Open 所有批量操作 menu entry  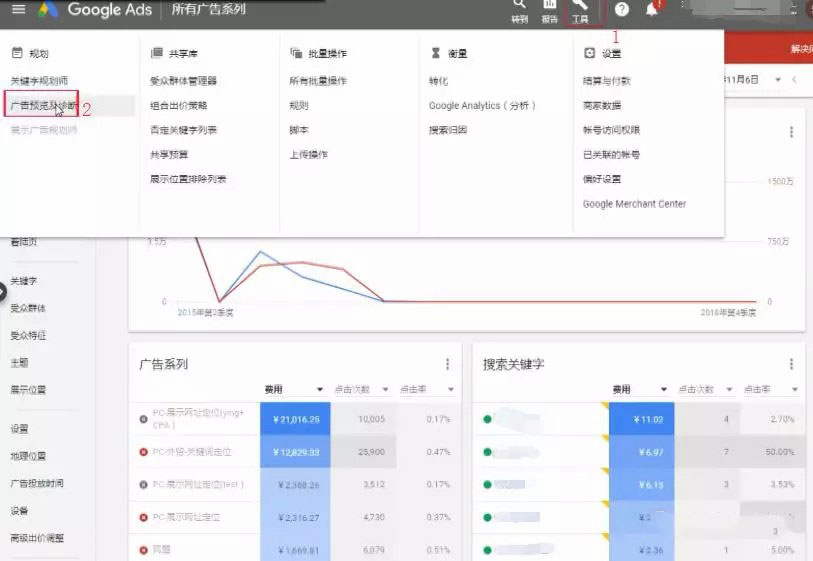click(x=318, y=81)
